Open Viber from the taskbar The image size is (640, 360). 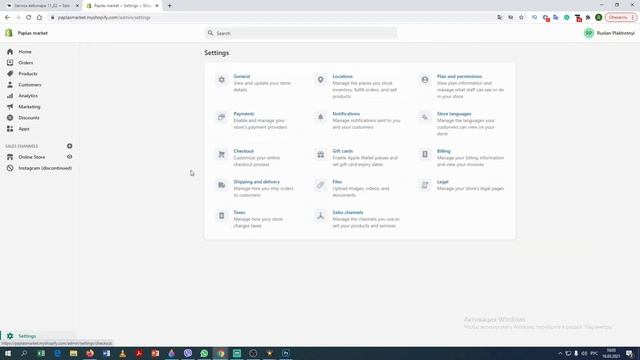tap(188, 353)
